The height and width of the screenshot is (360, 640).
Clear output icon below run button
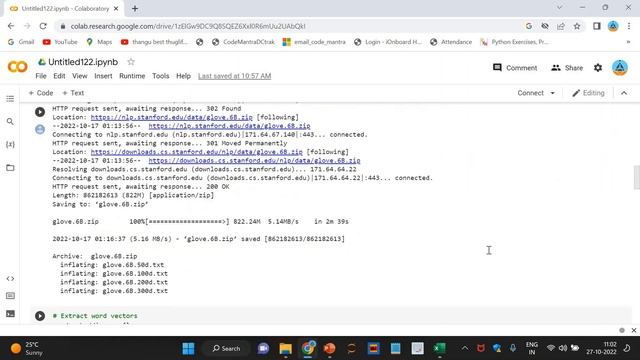(40, 129)
